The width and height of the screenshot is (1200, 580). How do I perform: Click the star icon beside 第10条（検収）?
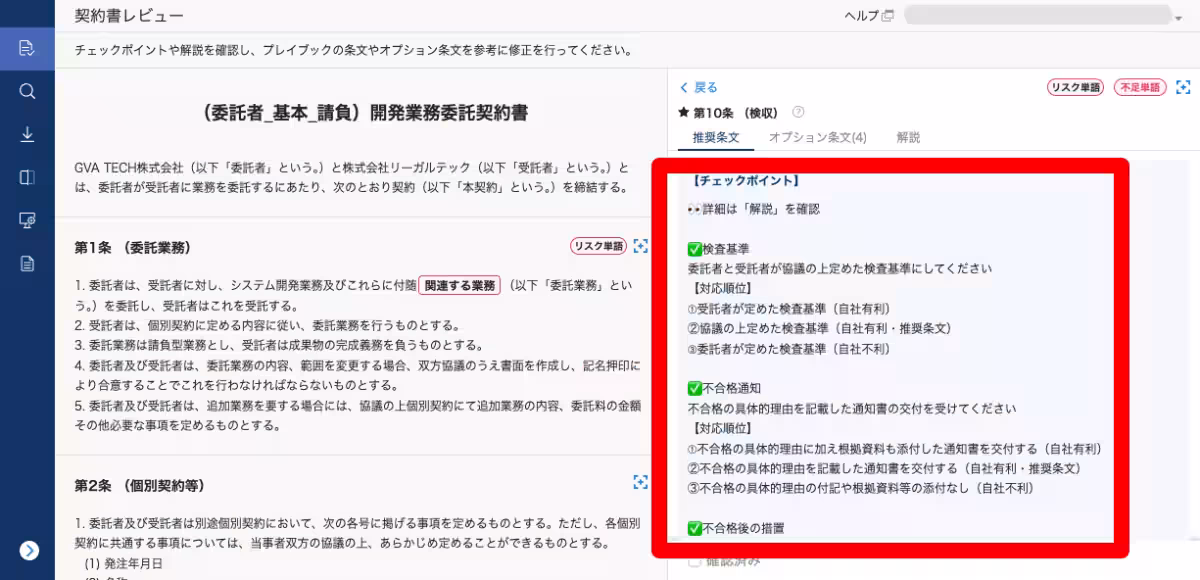[x=685, y=111]
